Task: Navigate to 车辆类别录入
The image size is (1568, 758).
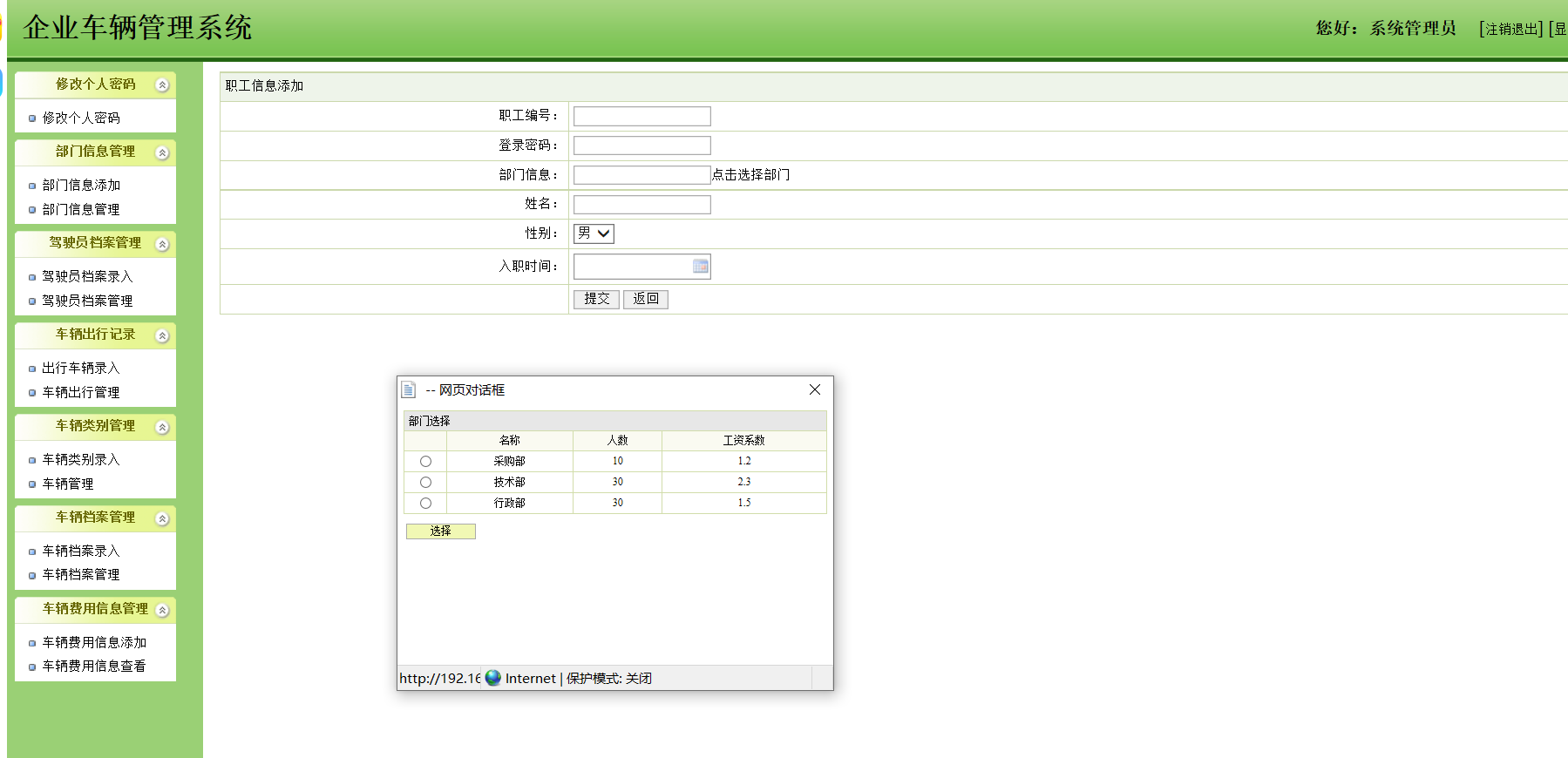Action: tap(81, 459)
